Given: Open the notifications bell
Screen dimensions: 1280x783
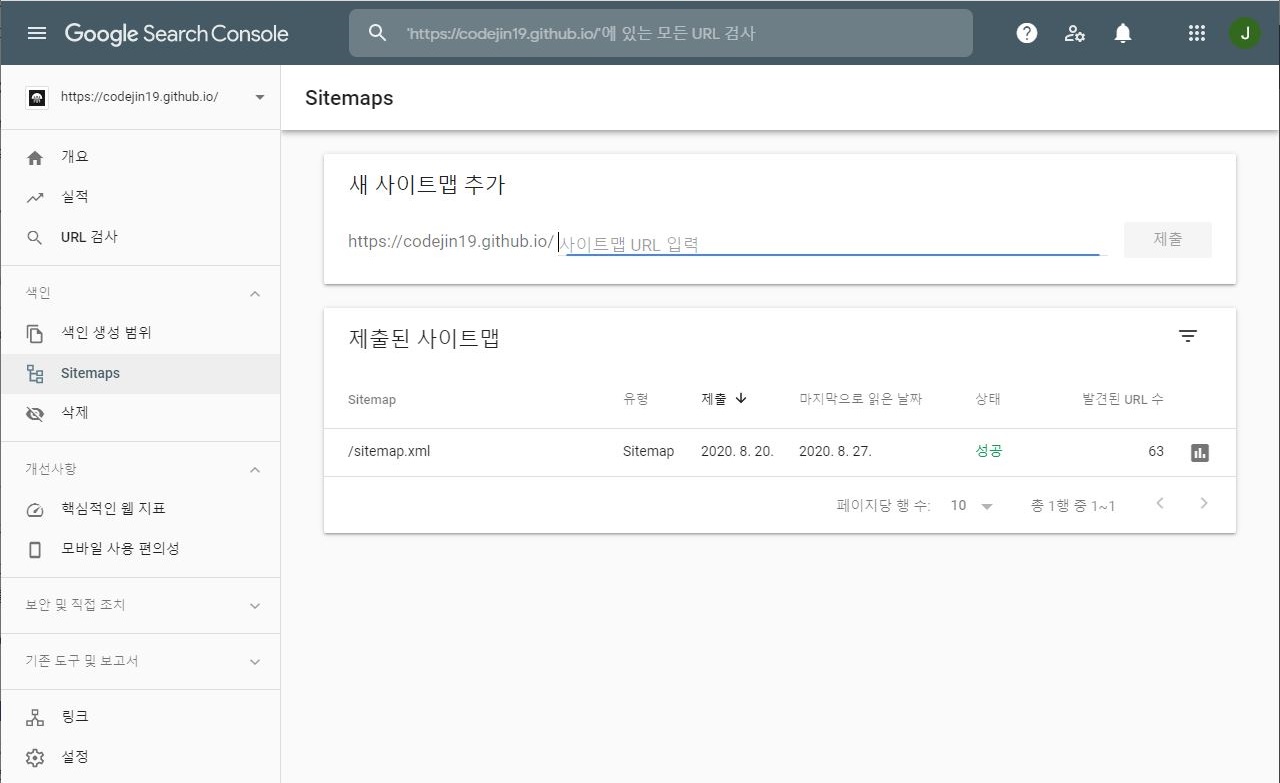Looking at the screenshot, I should pos(1123,33).
